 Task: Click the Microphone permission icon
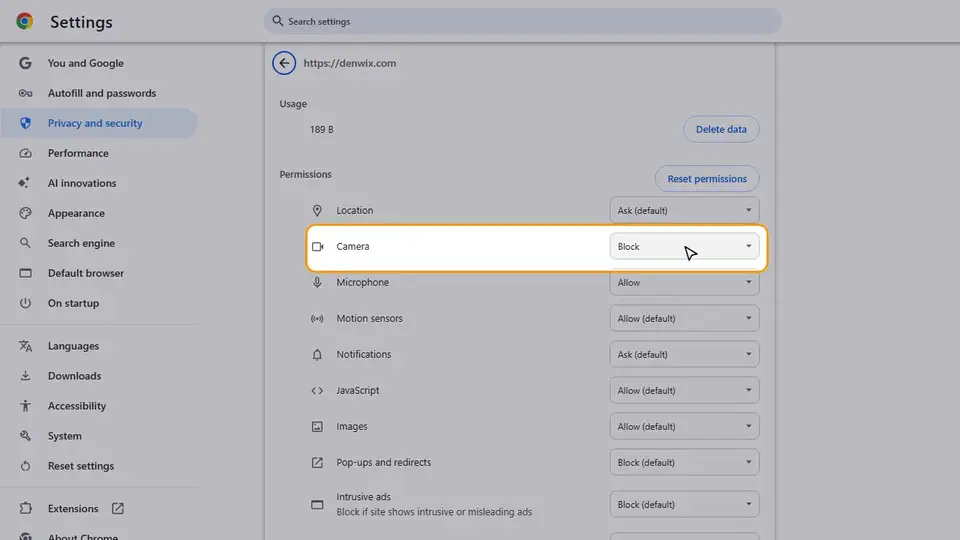pyautogui.click(x=317, y=282)
